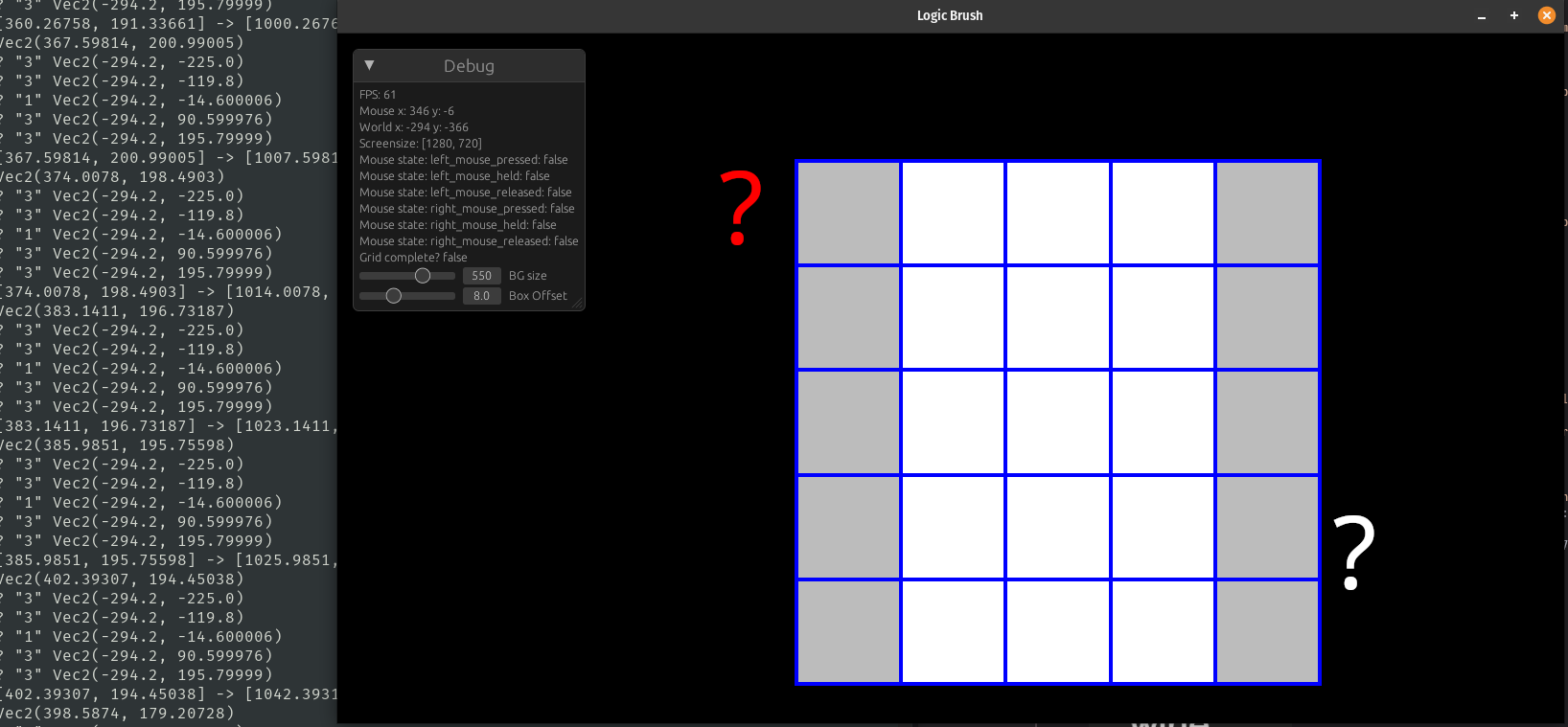The height and width of the screenshot is (727, 1568).
Task: Click the red question mark beside the grid
Action: click(x=740, y=206)
